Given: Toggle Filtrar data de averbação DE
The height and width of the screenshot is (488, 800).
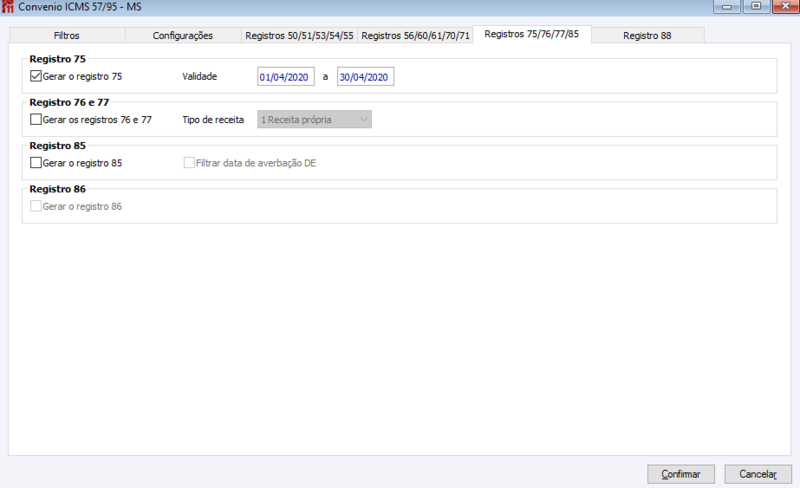Looking at the screenshot, I should coord(189,163).
